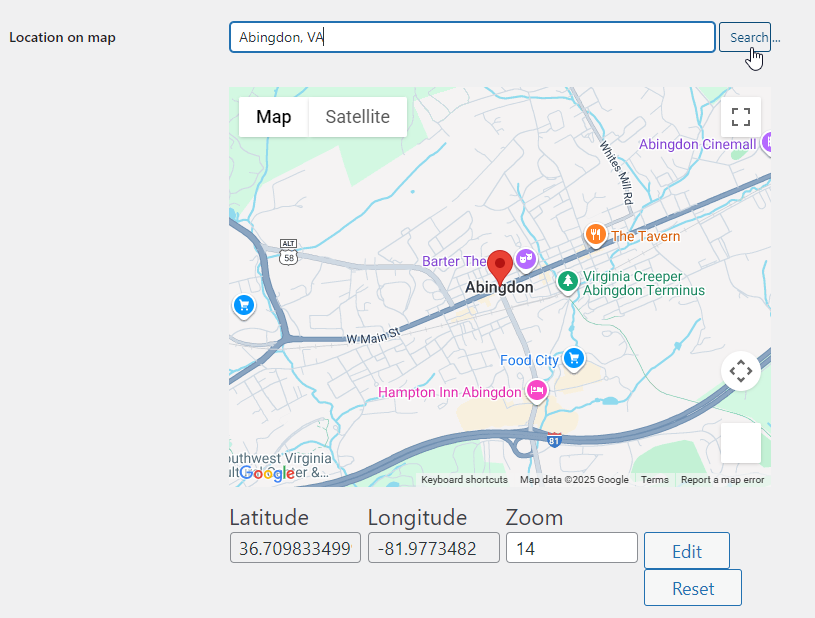The height and width of the screenshot is (618, 815).
Task: Switch to Satellite map view
Action: [357, 117]
